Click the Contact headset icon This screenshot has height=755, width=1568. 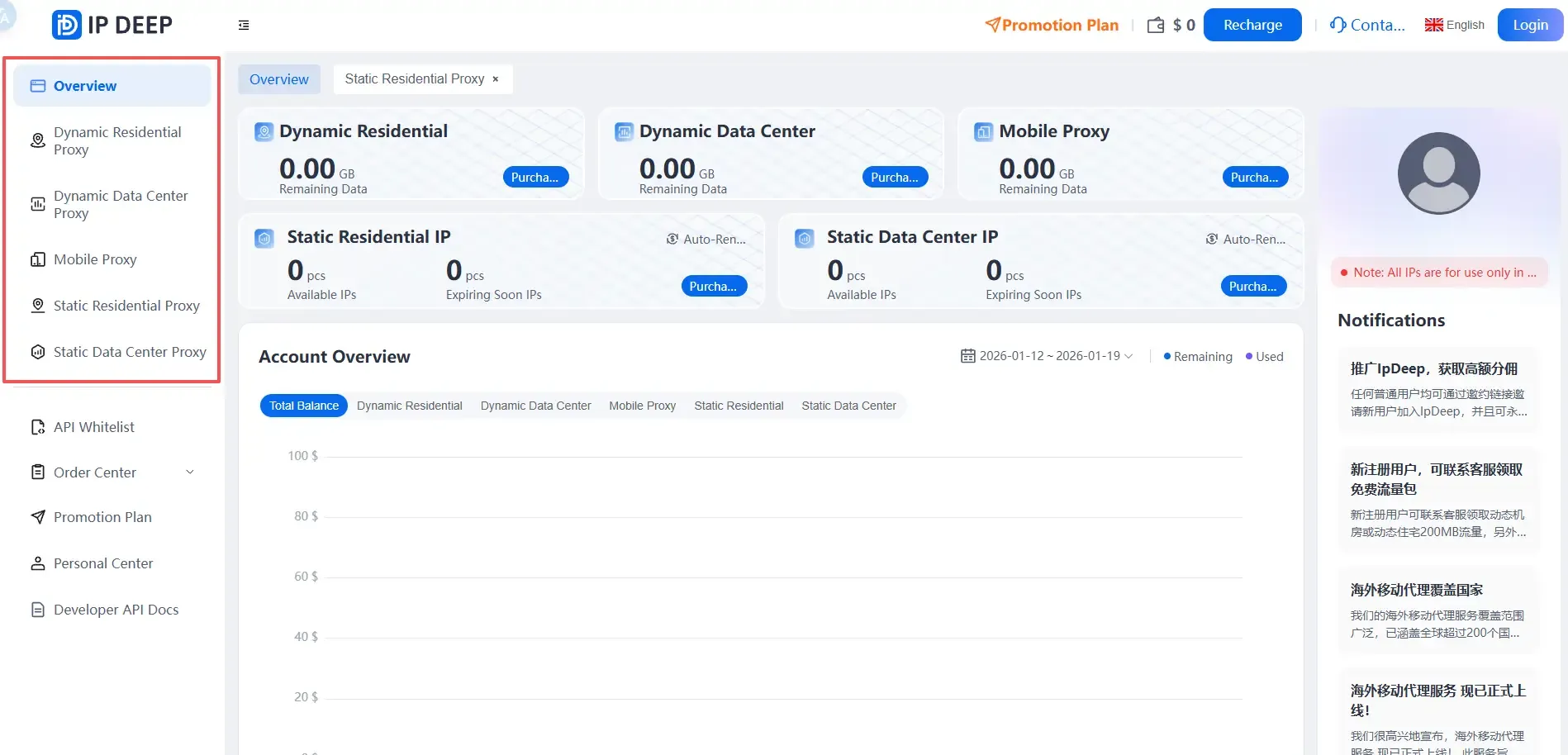coord(1338,25)
